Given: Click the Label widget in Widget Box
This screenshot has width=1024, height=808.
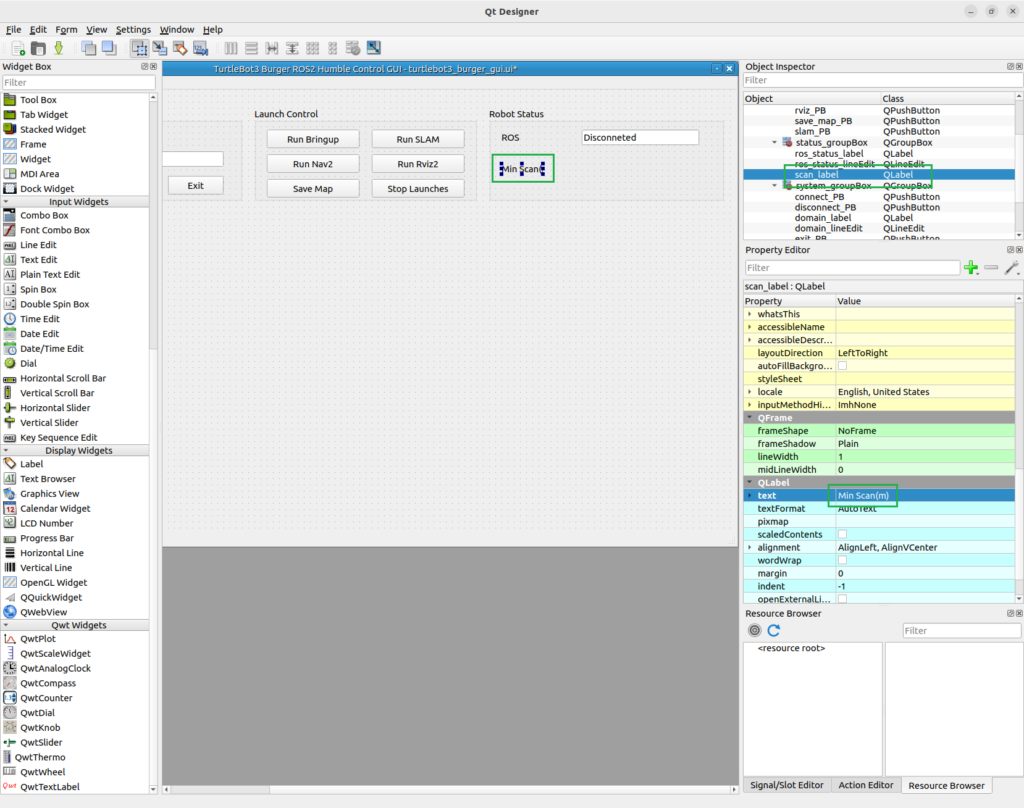Looking at the screenshot, I should [31, 464].
